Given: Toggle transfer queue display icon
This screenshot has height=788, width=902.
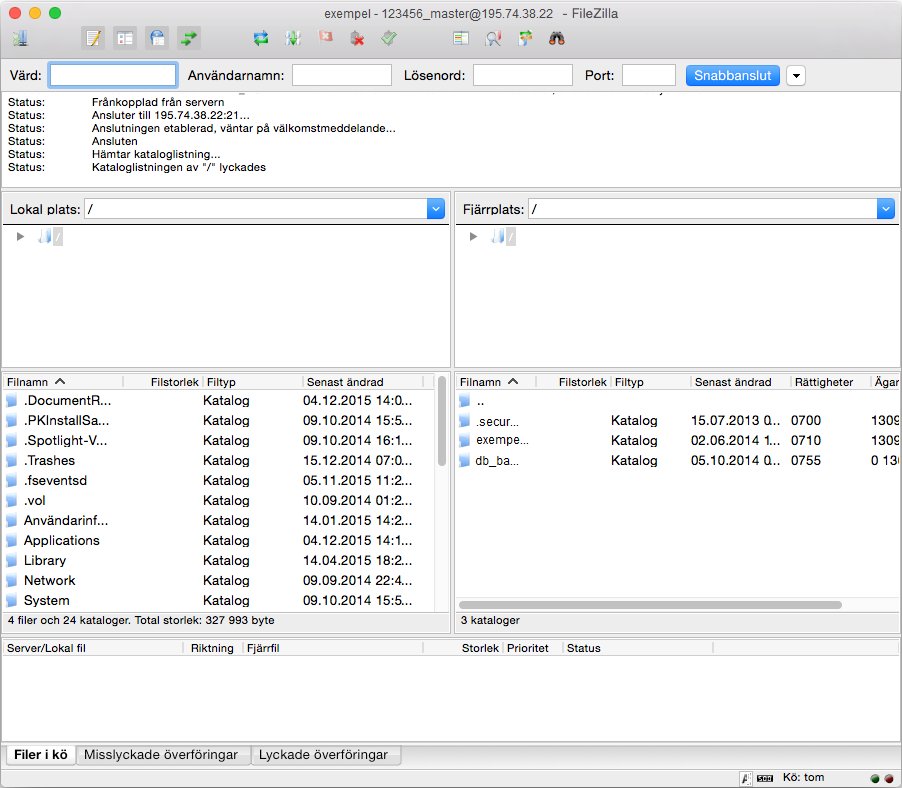Looking at the screenshot, I should click(189, 39).
